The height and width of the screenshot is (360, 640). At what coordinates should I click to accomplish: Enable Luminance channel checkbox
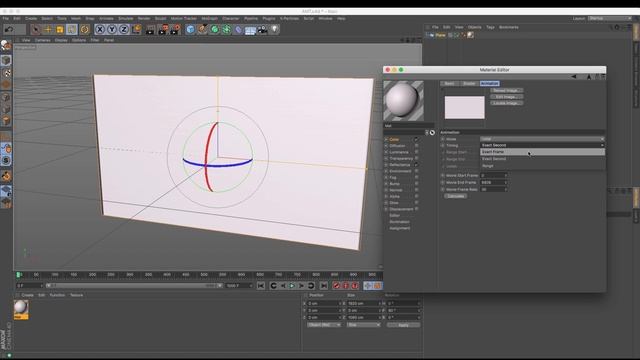[x=416, y=152]
